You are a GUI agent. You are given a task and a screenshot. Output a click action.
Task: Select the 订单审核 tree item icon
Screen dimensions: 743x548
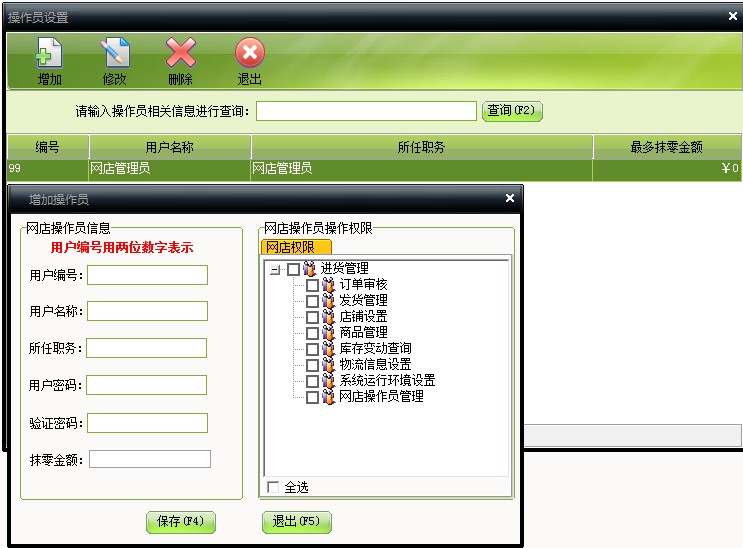(328, 285)
